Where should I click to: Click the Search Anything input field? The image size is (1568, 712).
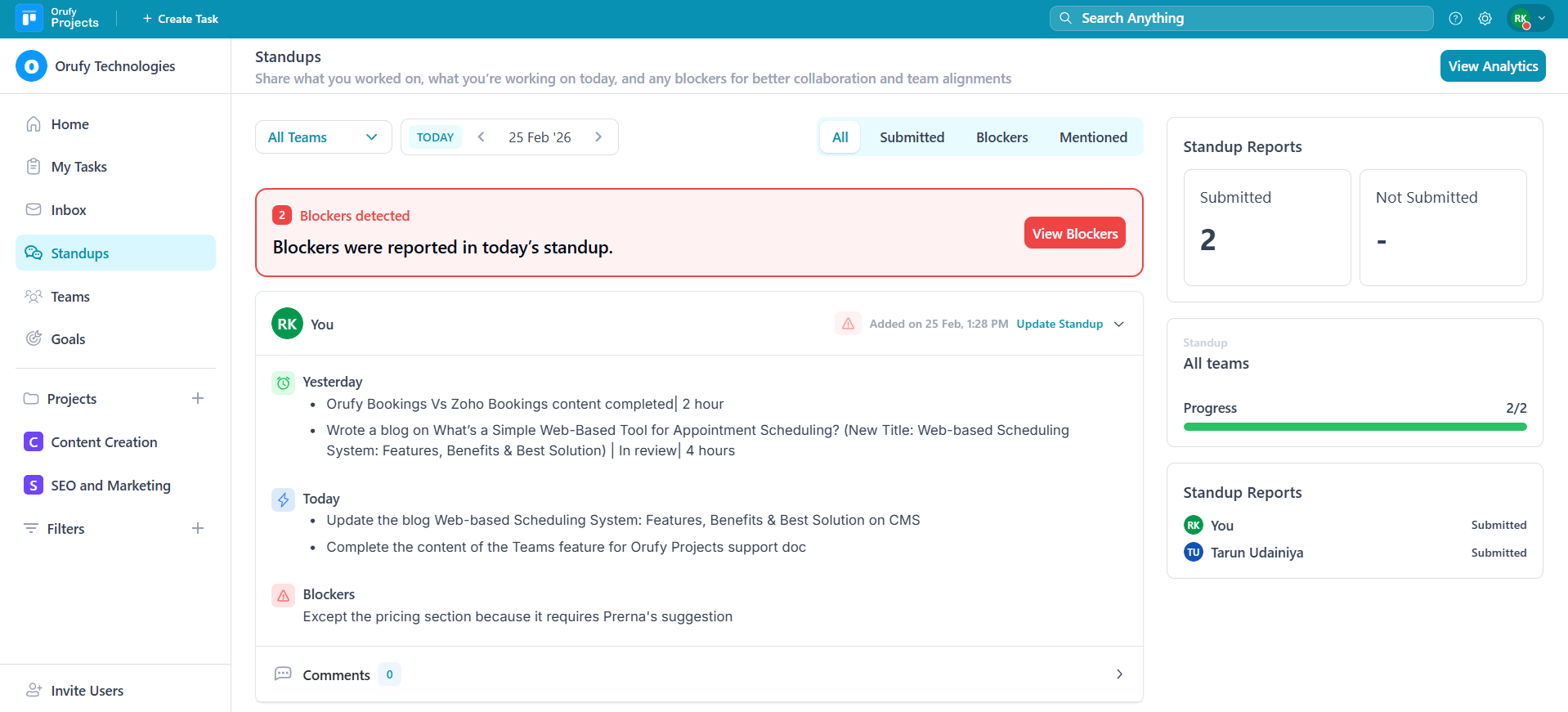tap(1241, 18)
